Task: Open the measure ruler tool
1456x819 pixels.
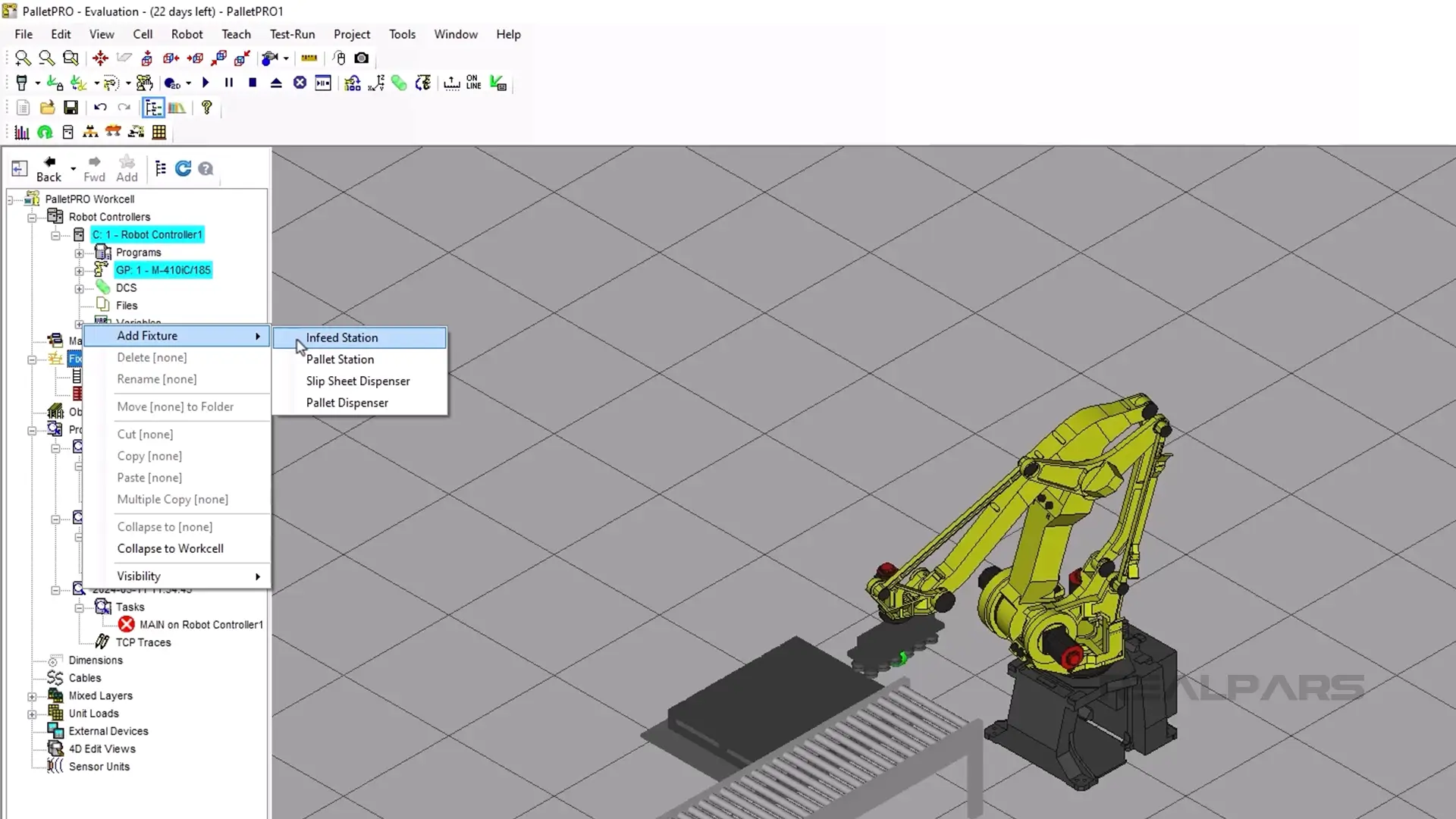Action: [309, 58]
